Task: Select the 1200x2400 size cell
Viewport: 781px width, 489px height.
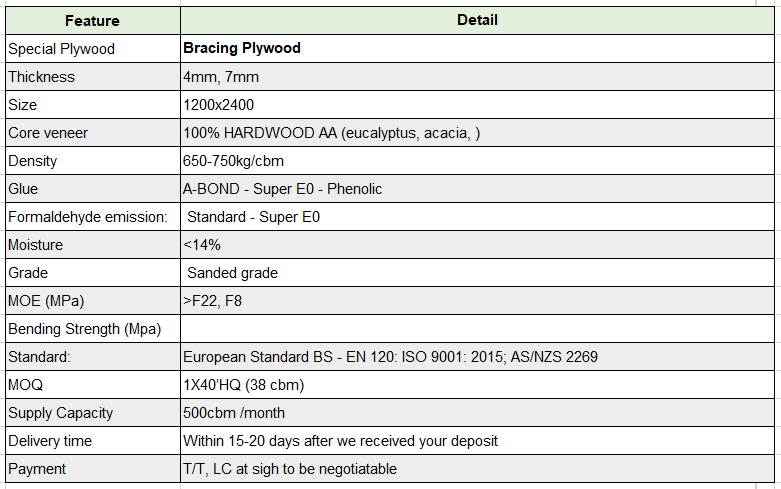Action: [477, 105]
